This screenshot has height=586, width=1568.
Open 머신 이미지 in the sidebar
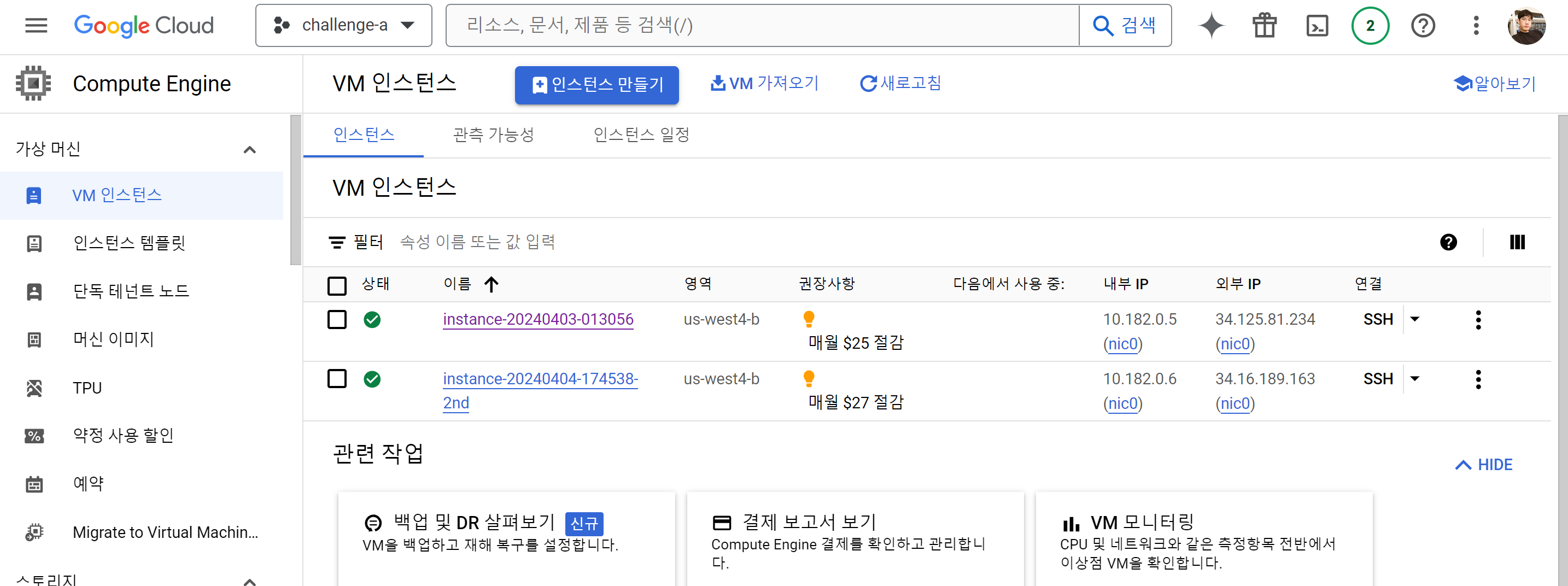(x=141, y=339)
